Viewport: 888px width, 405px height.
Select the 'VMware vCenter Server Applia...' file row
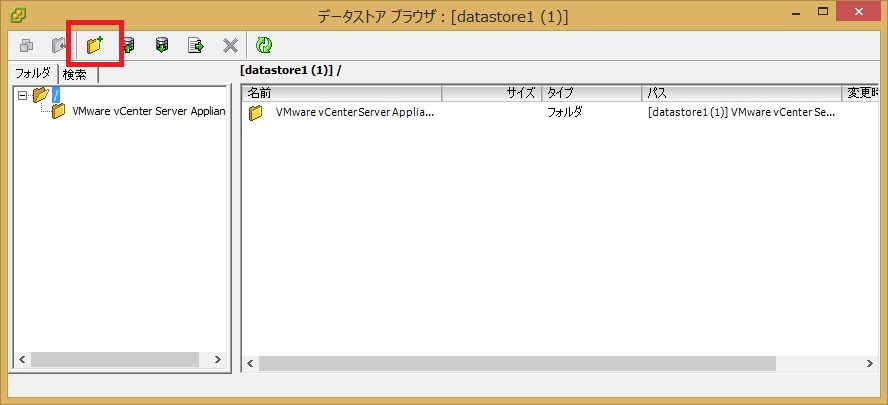tap(561, 112)
